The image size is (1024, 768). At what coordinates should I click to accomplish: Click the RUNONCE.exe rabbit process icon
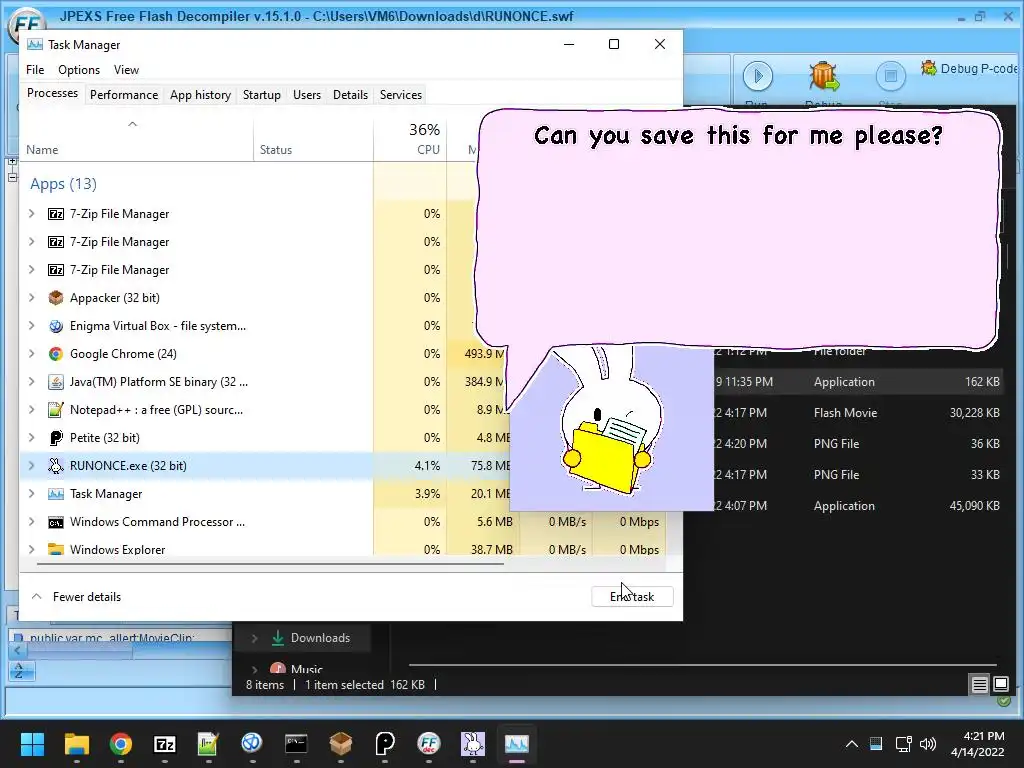56,466
